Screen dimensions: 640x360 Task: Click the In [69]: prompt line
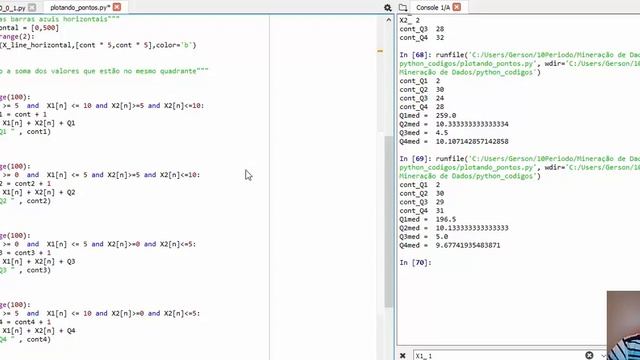point(415,158)
